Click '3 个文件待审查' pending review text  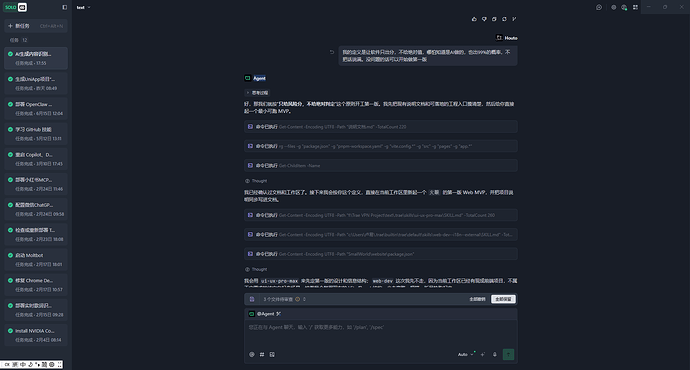click(278, 299)
